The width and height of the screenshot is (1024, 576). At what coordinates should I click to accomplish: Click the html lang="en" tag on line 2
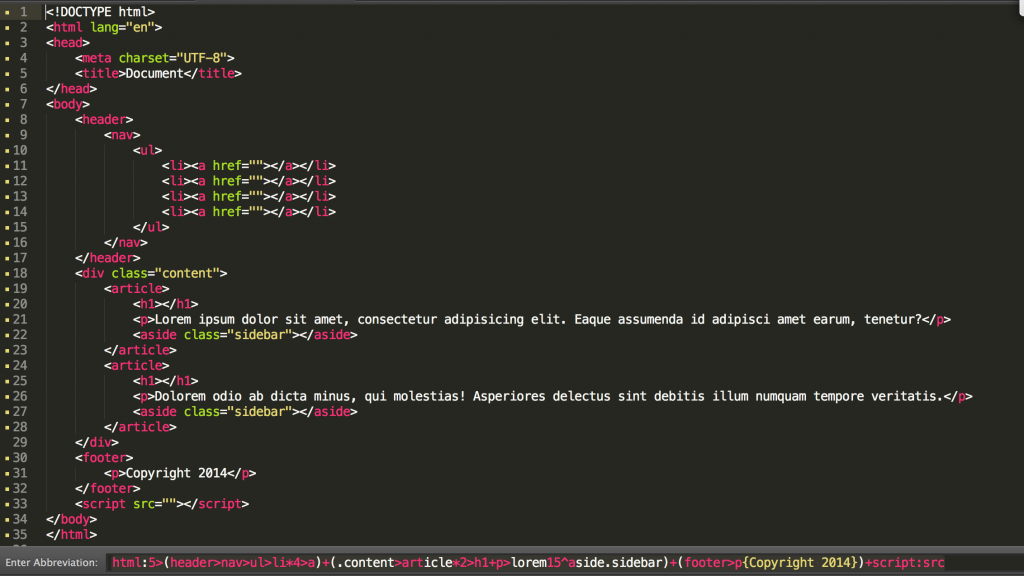tap(104, 27)
